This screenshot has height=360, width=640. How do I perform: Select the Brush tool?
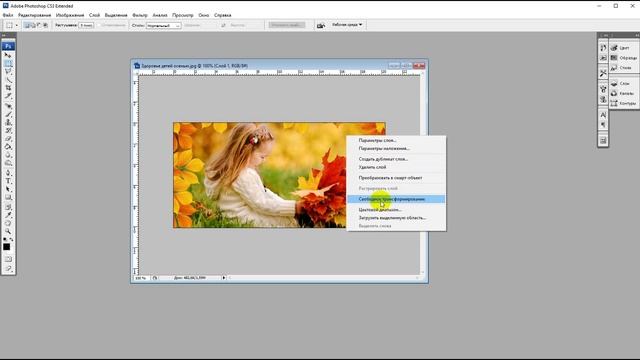coord(8,114)
